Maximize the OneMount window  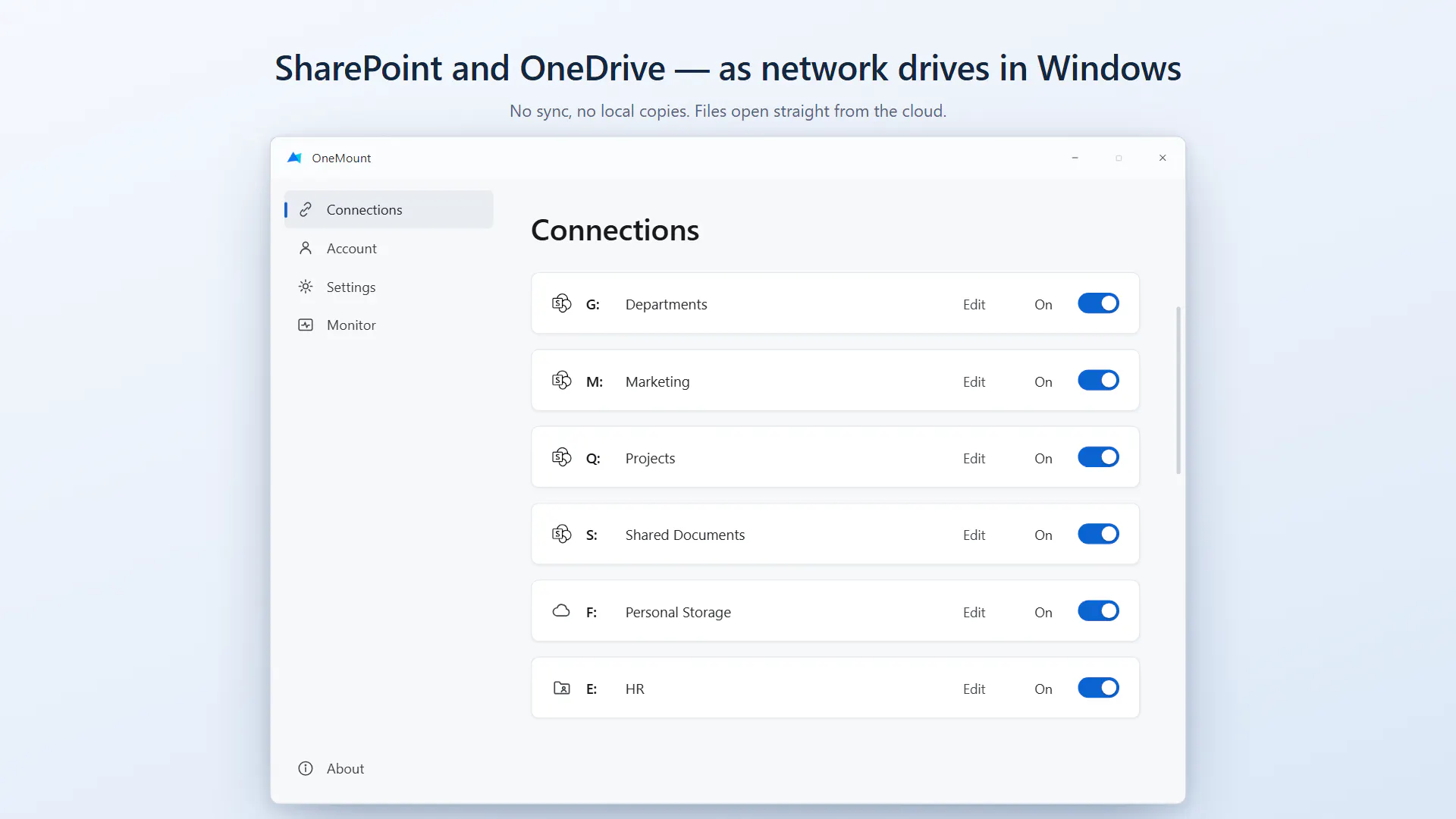pos(1119,158)
